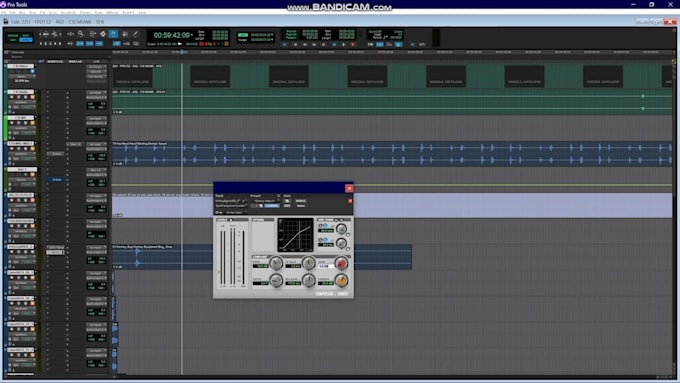The image size is (680, 383).
Task: Click the Rewind transport button
Action: pos(305,44)
